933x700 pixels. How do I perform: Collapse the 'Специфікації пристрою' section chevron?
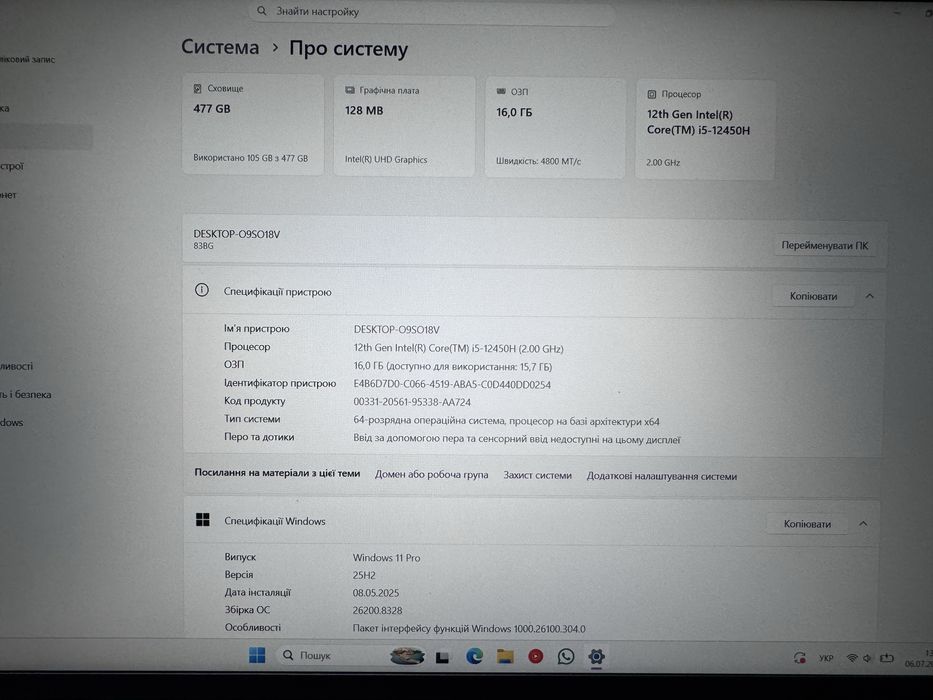point(870,296)
